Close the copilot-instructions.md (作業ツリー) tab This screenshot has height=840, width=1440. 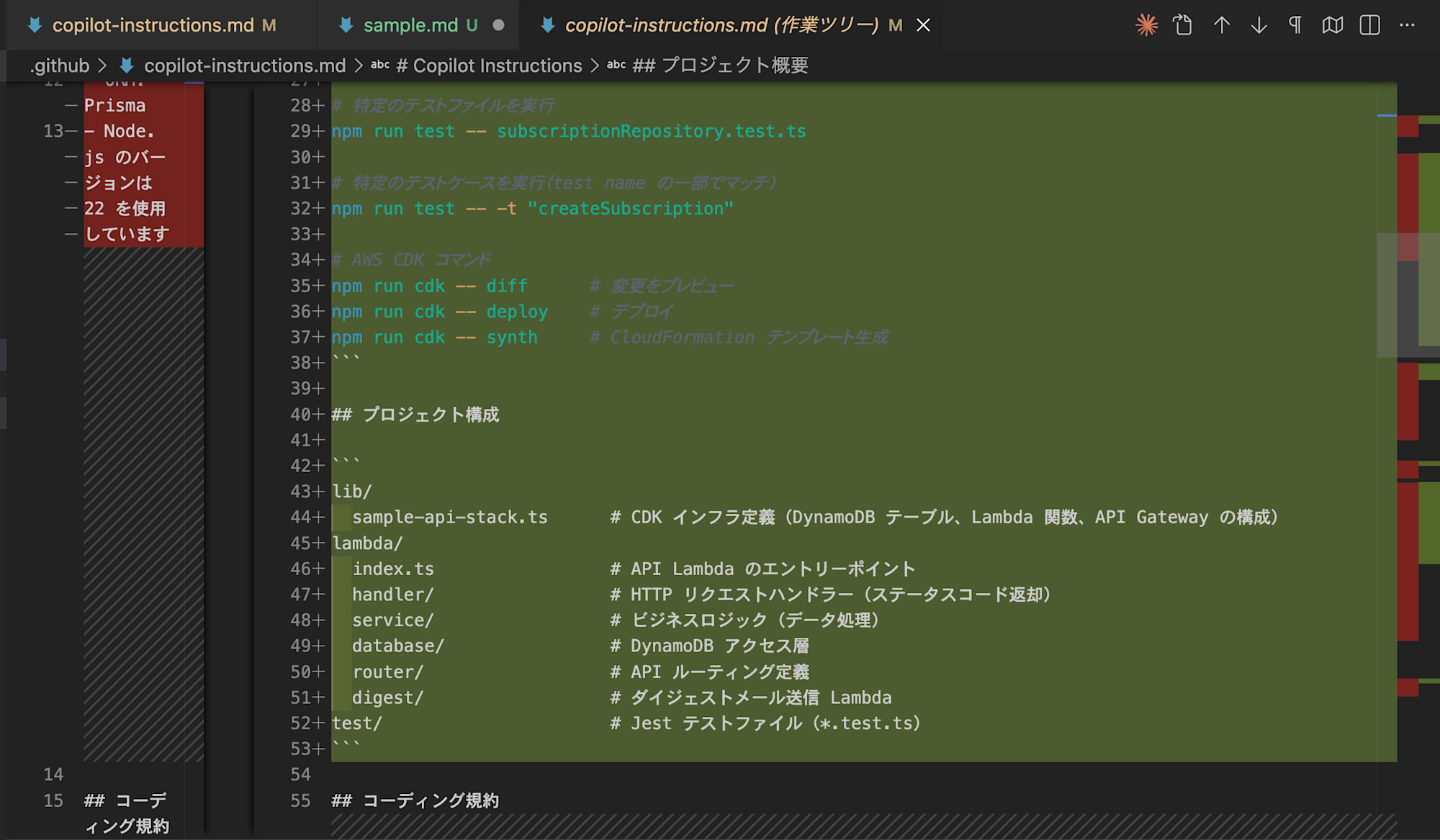tap(923, 25)
